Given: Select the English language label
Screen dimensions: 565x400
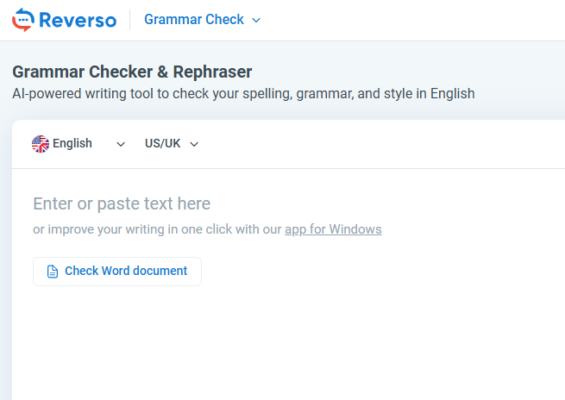Looking at the screenshot, I should (x=72, y=143).
